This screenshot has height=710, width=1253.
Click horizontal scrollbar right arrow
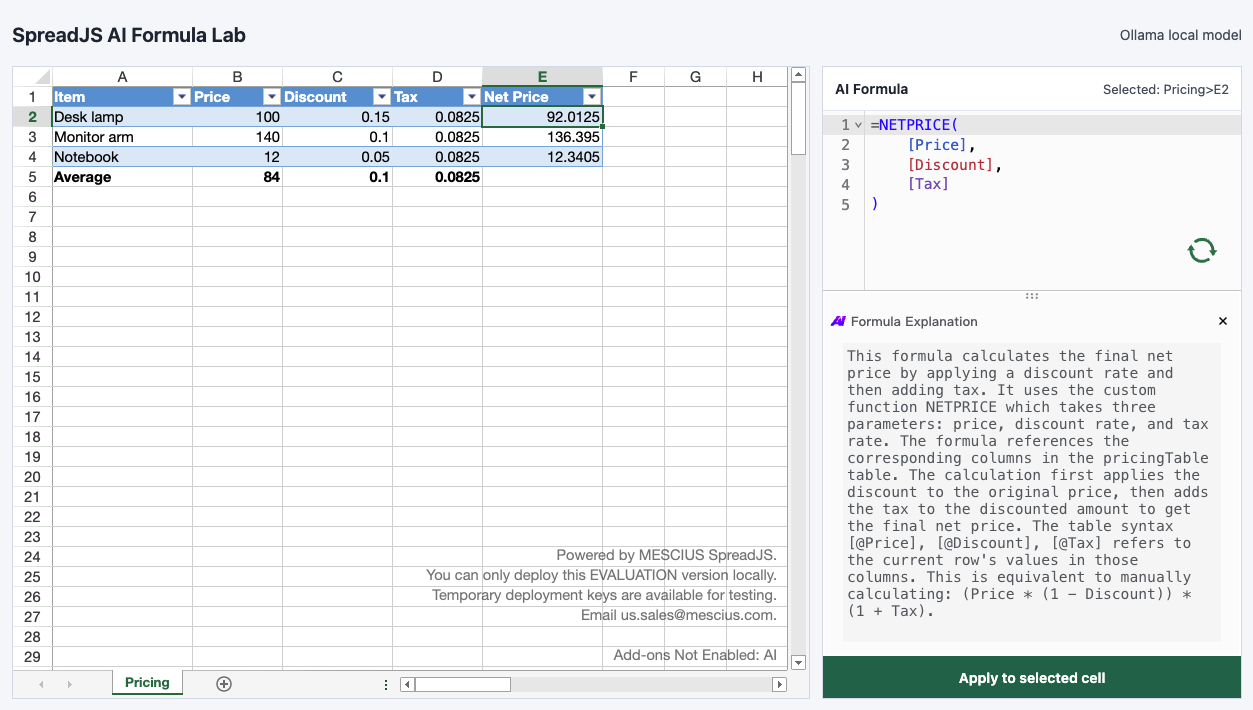click(780, 684)
